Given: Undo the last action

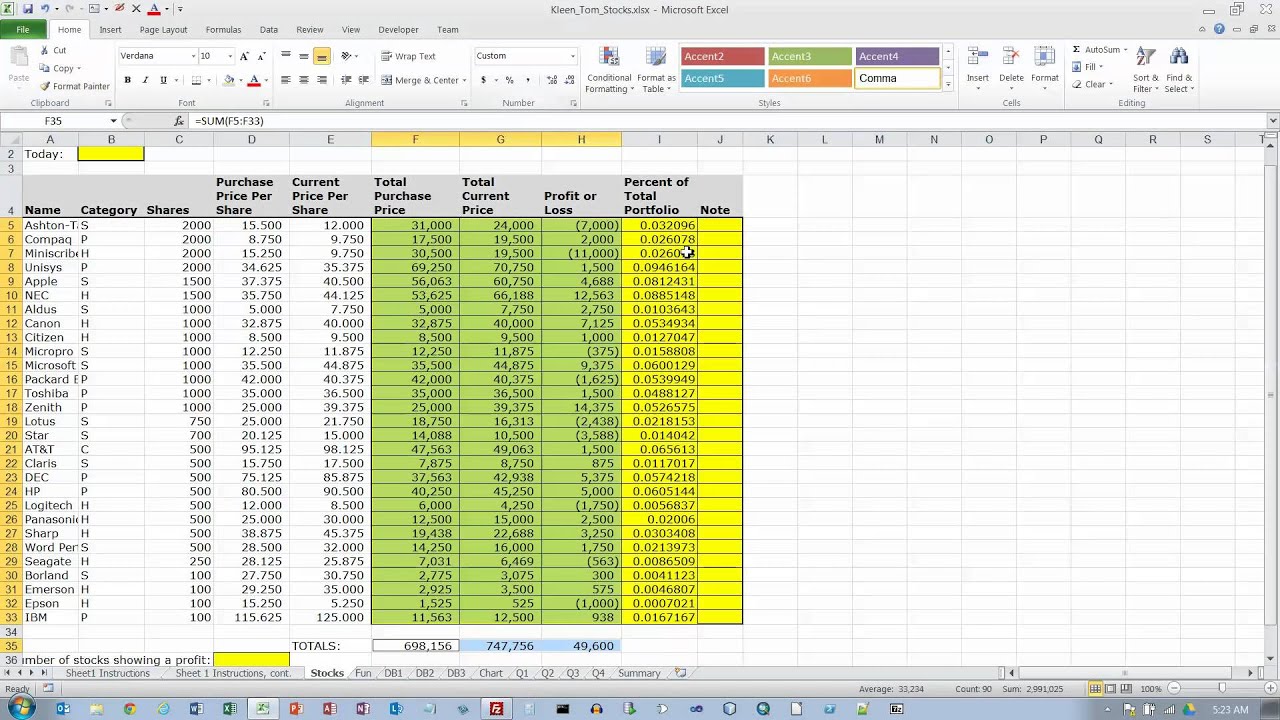Looking at the screenshot, I should click(x=45, y=9).
